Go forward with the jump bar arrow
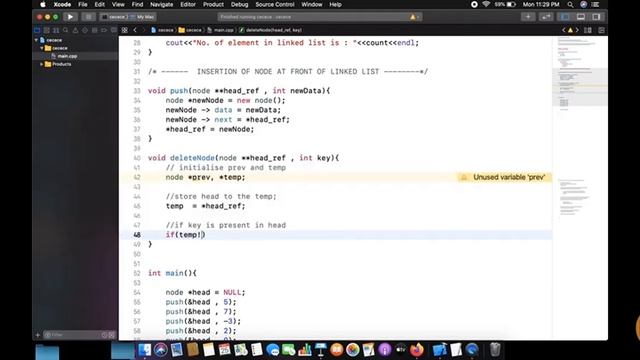640x360 pixels. point(143,30)
